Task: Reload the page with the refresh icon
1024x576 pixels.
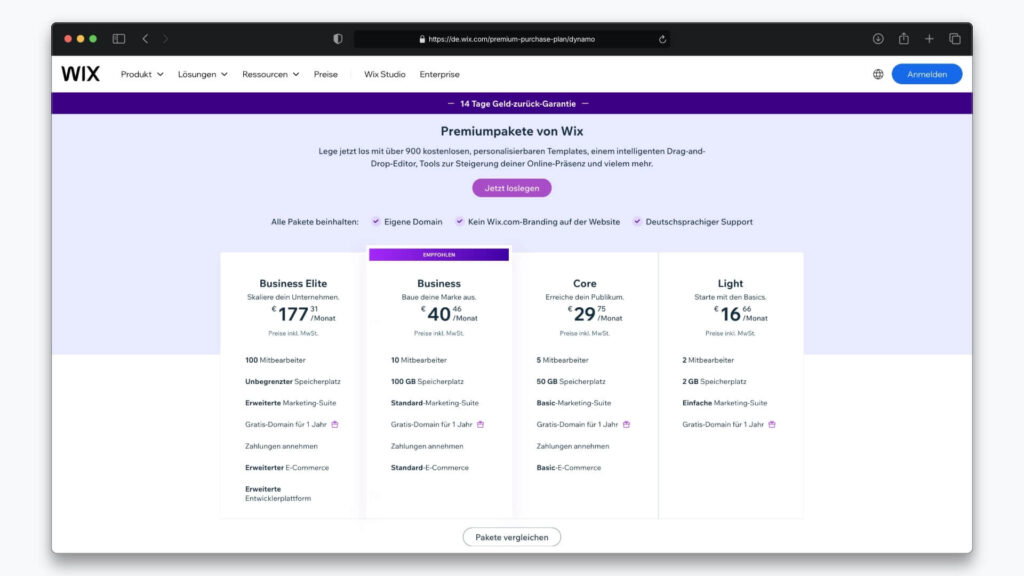Action: [662, 39]
